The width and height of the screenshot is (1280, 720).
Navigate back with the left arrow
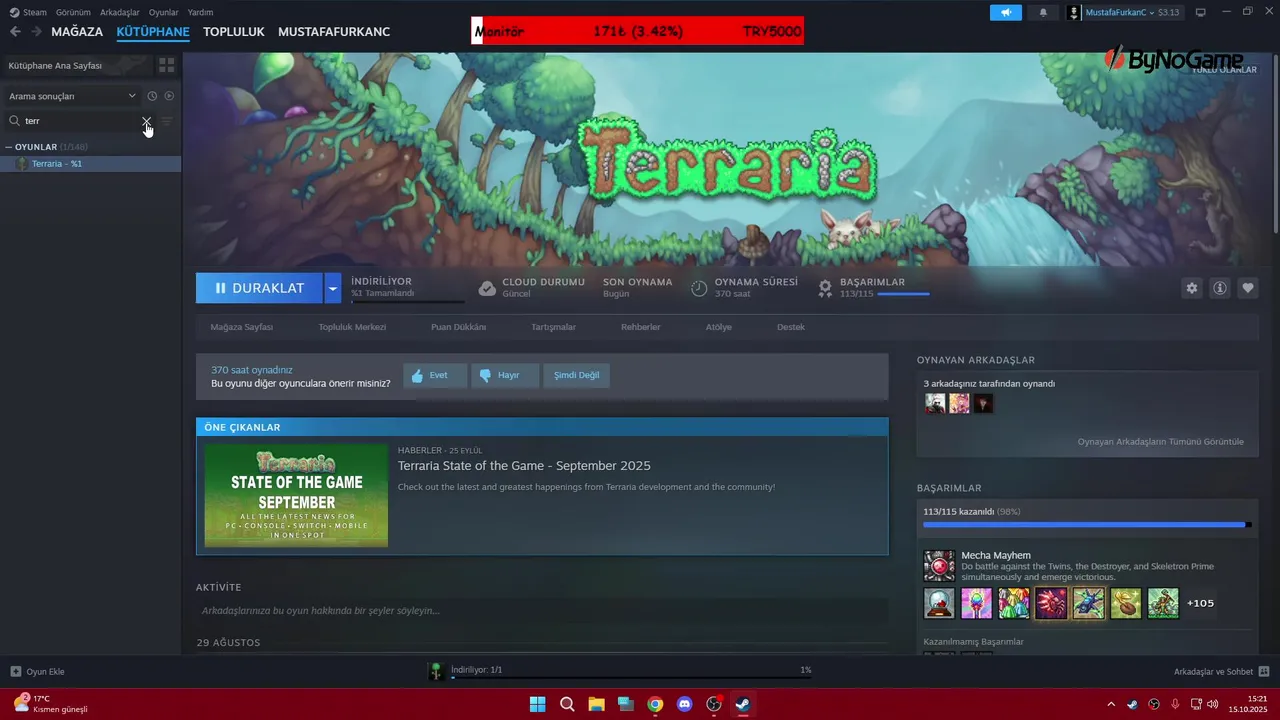click(15, 32)
